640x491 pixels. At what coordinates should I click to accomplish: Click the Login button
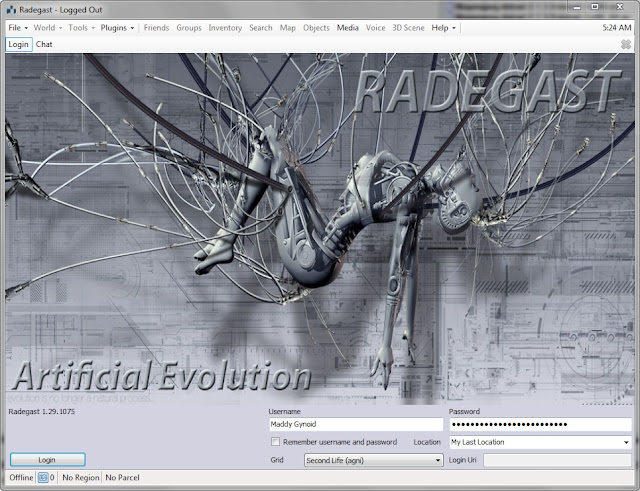47,460
